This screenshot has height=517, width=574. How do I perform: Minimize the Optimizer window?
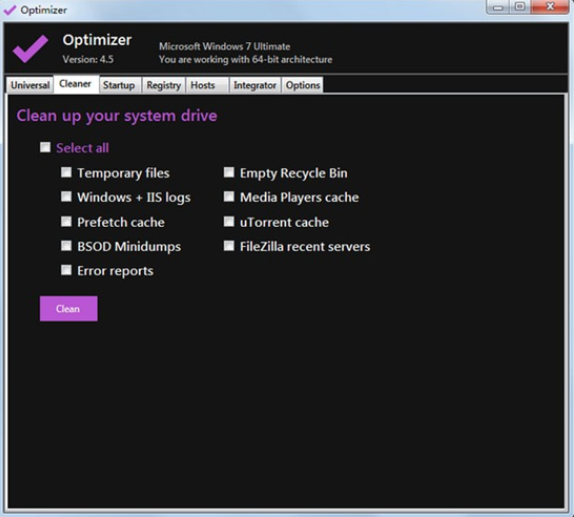(x=498, y=7)
